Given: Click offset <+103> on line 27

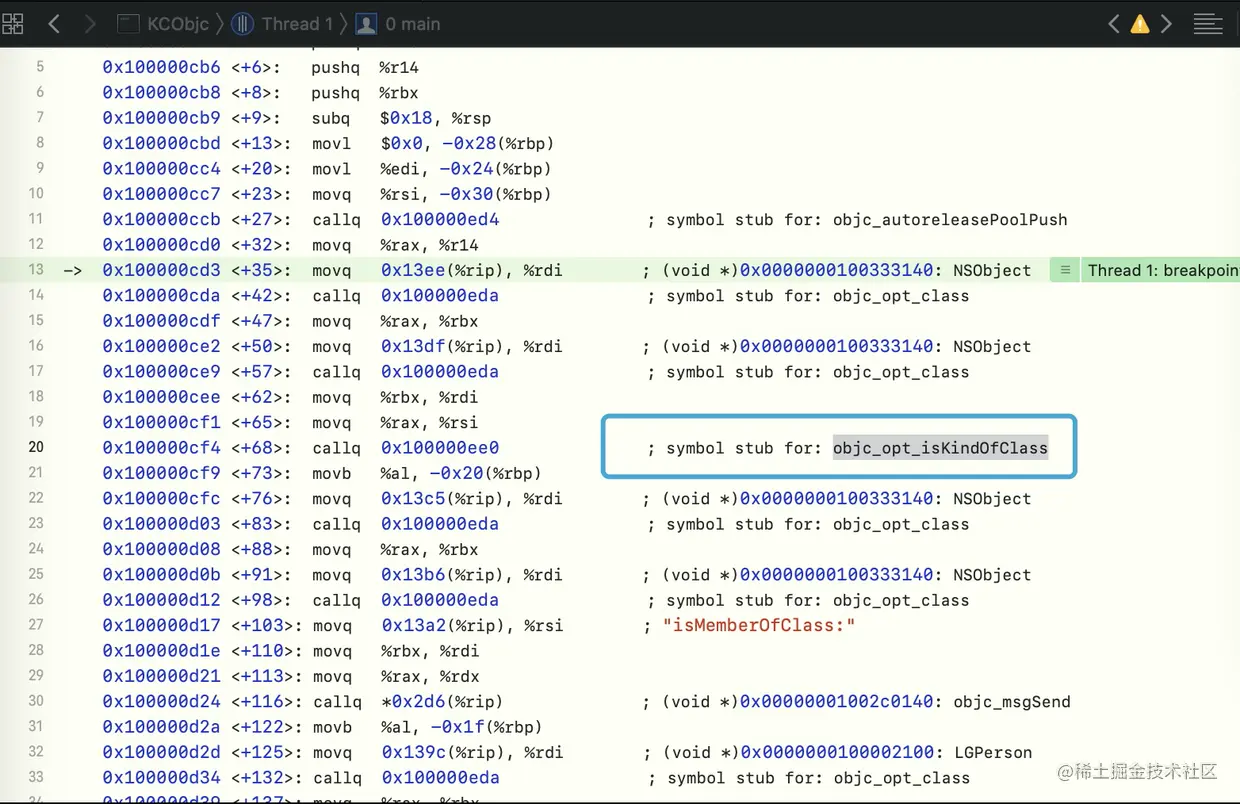Looking at the screenshot, I should pos(266,626).
